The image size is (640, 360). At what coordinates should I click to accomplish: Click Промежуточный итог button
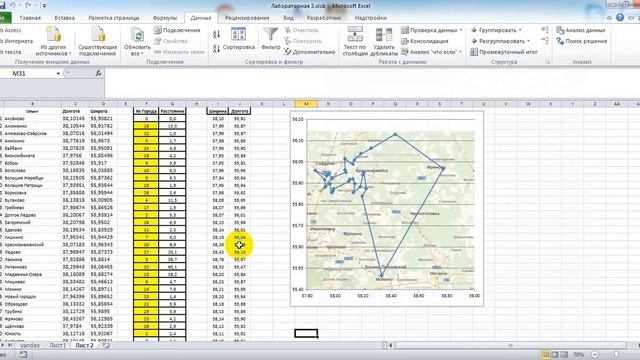(504, 52)
